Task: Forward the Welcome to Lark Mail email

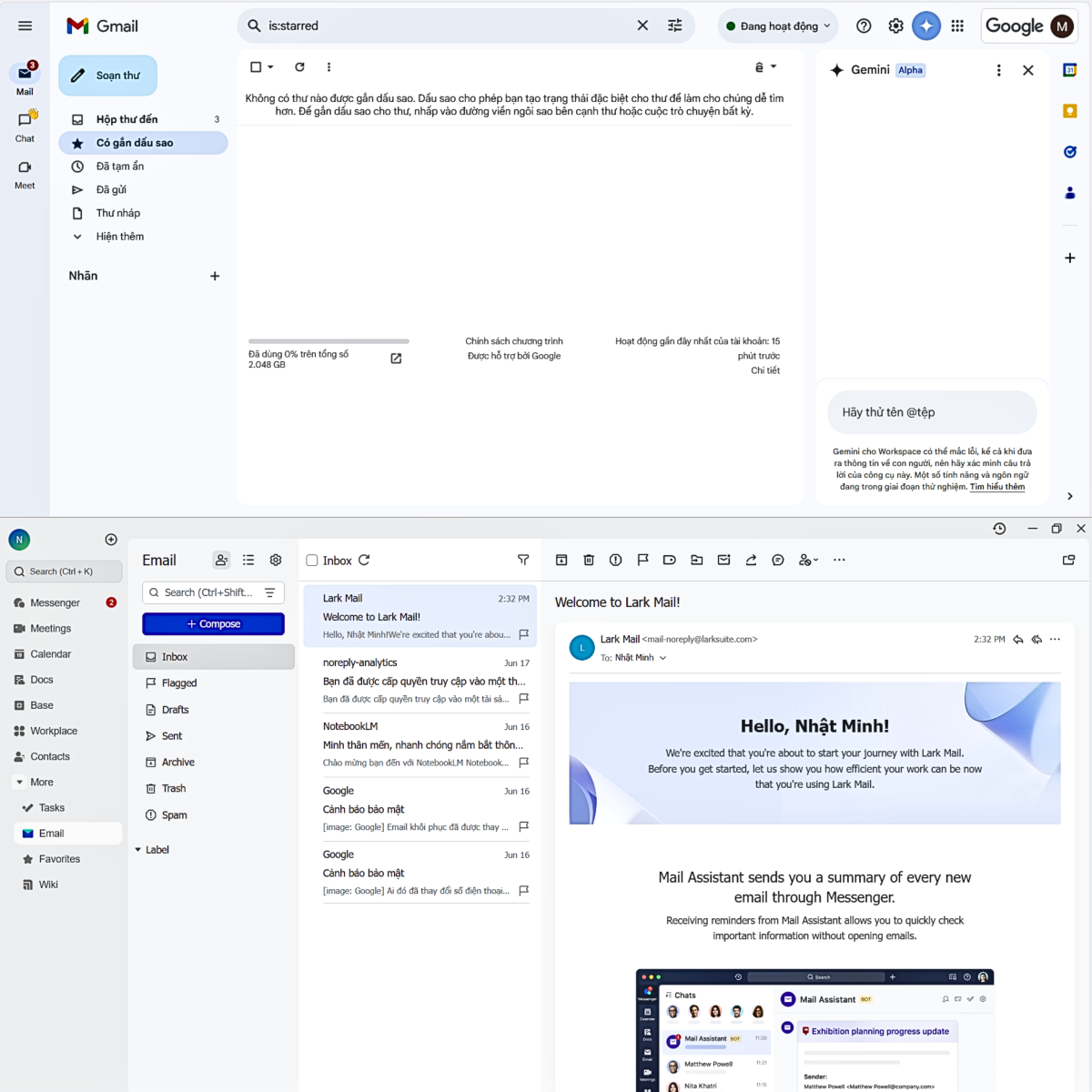Action: (x=751, y=560)
